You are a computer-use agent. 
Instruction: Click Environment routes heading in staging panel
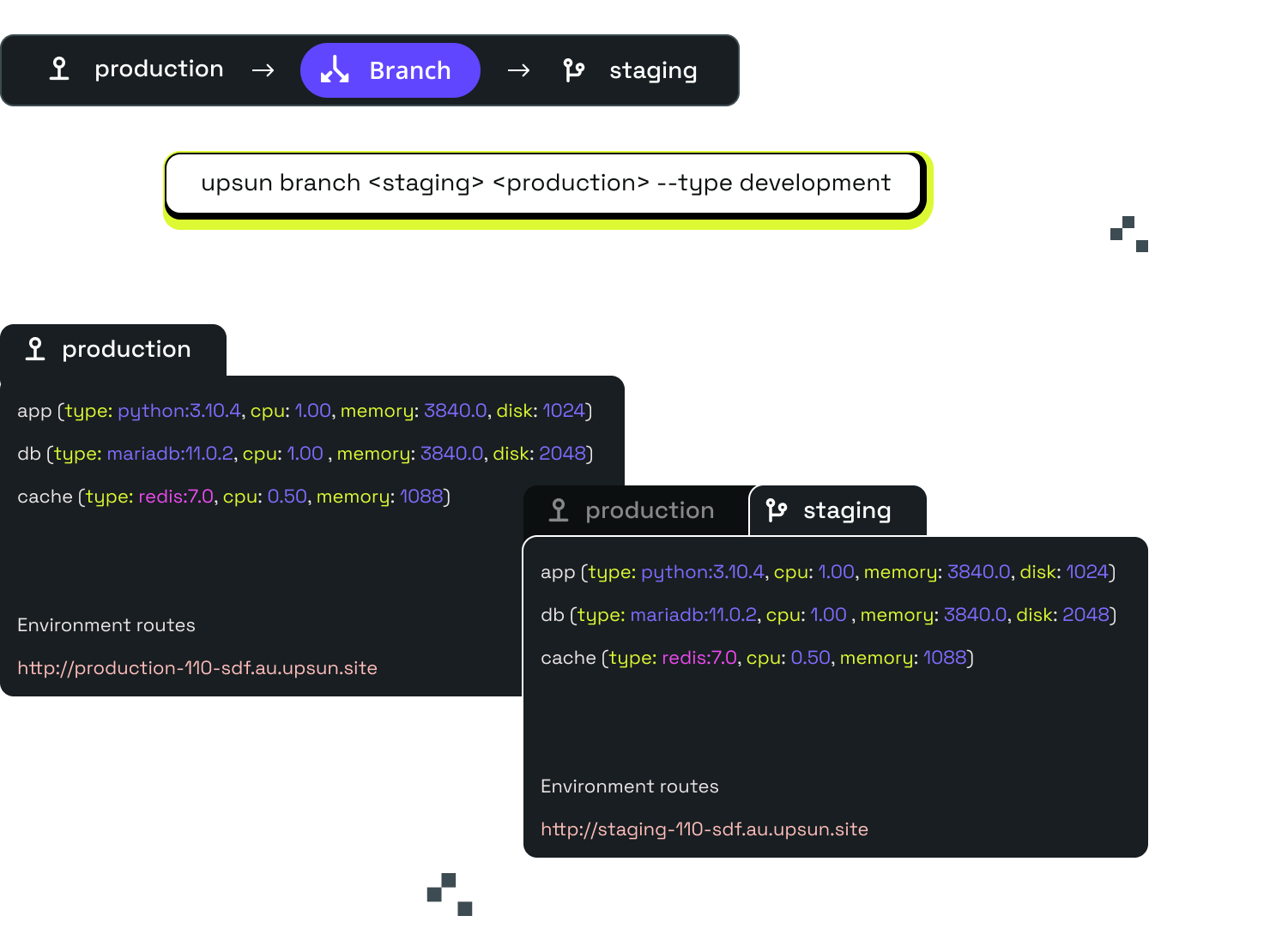(630, 786)
